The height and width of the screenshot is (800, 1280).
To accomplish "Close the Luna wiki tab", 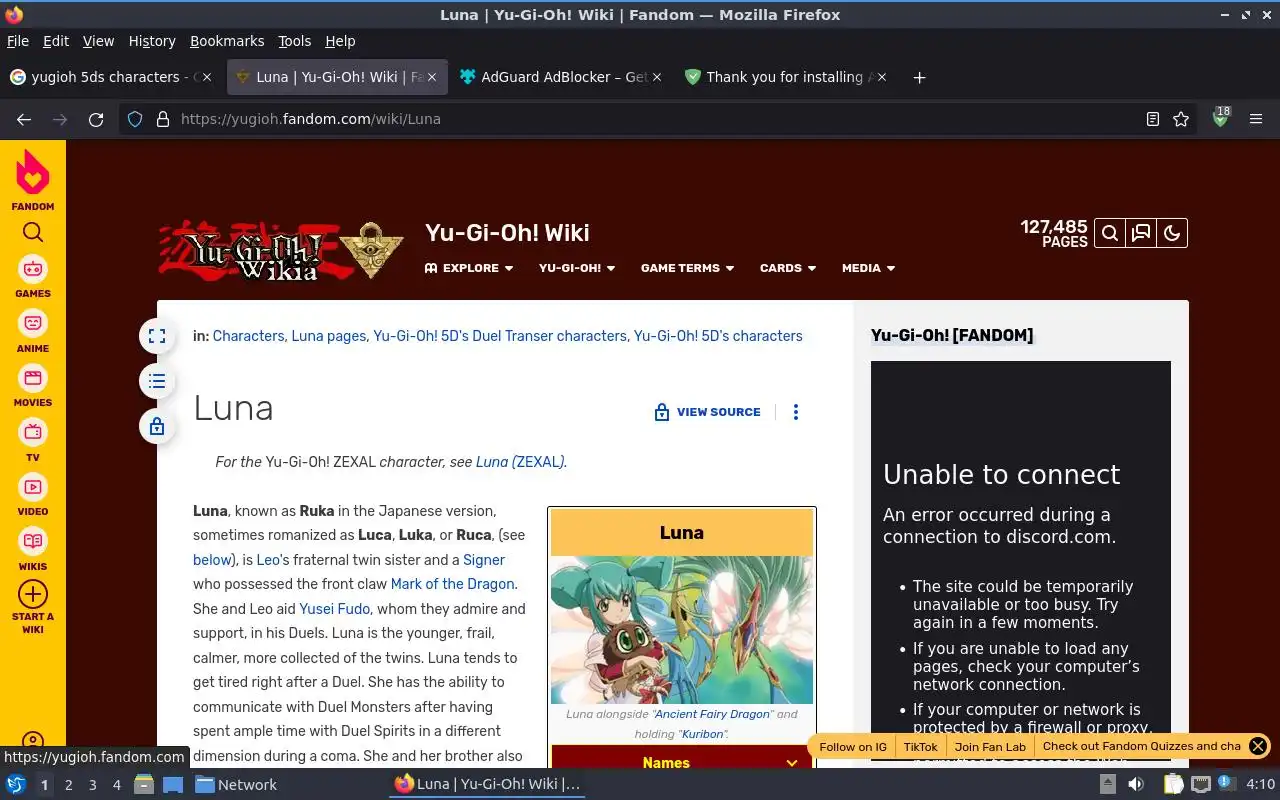I will (x=432, y=77).
